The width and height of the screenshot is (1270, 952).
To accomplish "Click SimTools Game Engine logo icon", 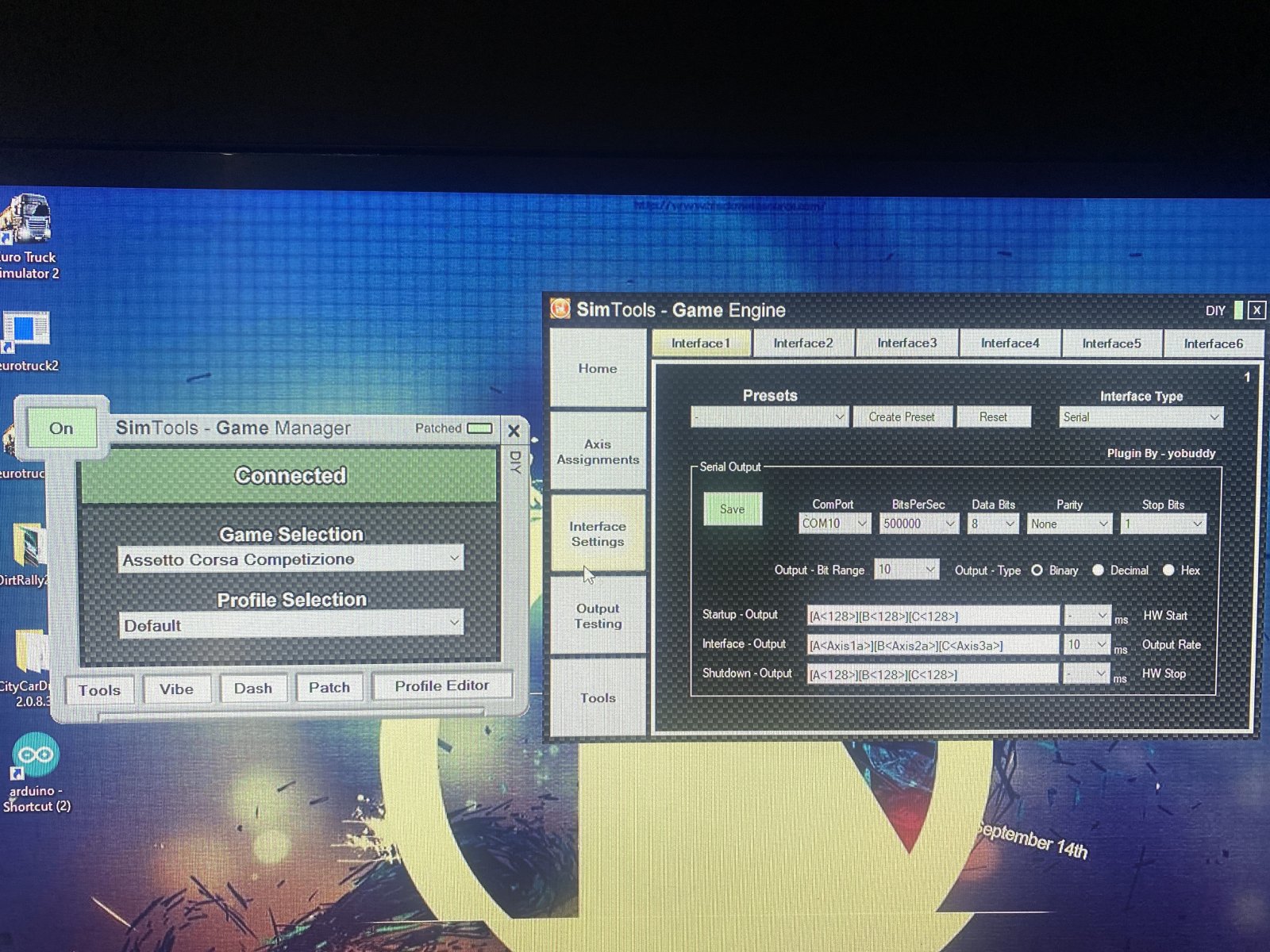I will click(x=560, y=309).
